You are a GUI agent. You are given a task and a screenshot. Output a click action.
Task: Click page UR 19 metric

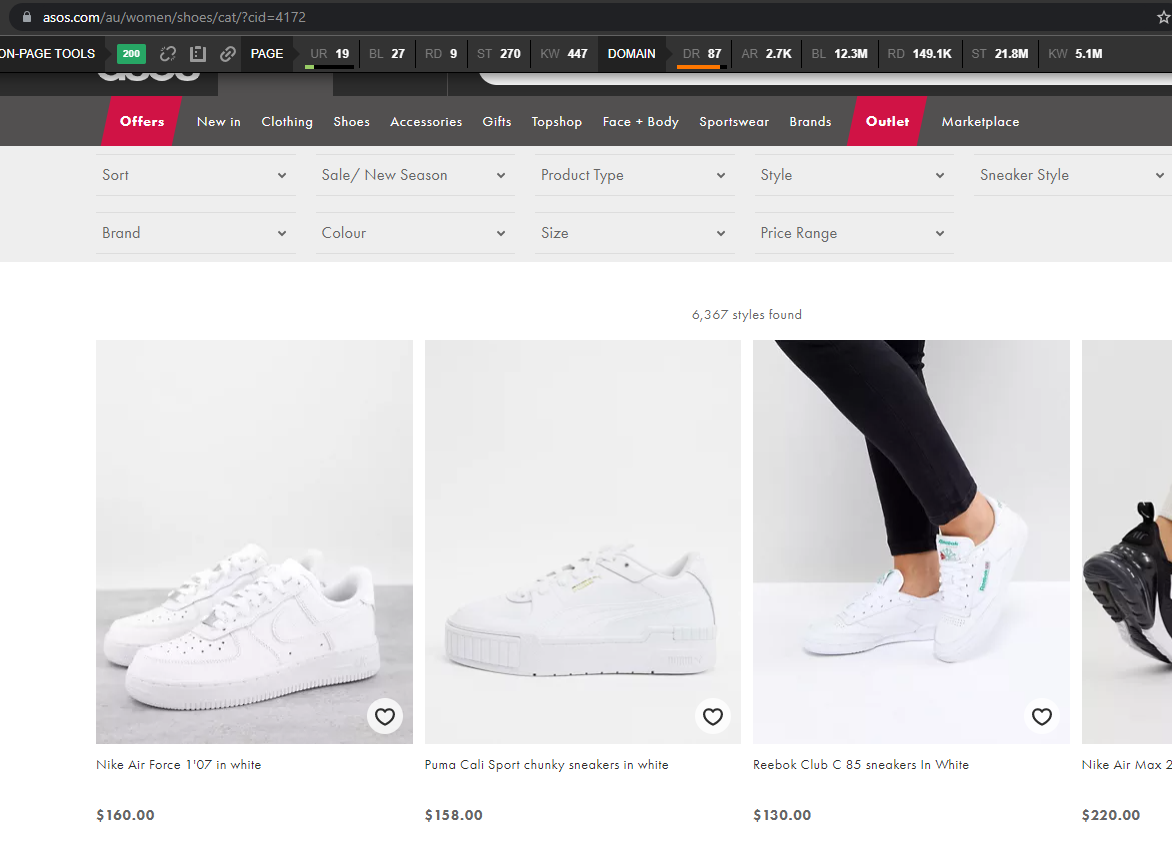(x=330, y=54)
